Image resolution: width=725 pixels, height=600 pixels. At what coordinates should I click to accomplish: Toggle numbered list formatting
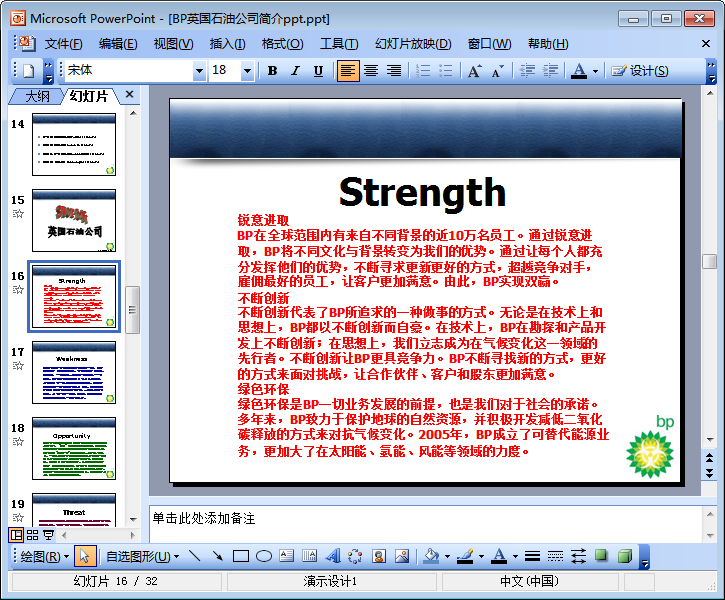[x=423, y=71]
